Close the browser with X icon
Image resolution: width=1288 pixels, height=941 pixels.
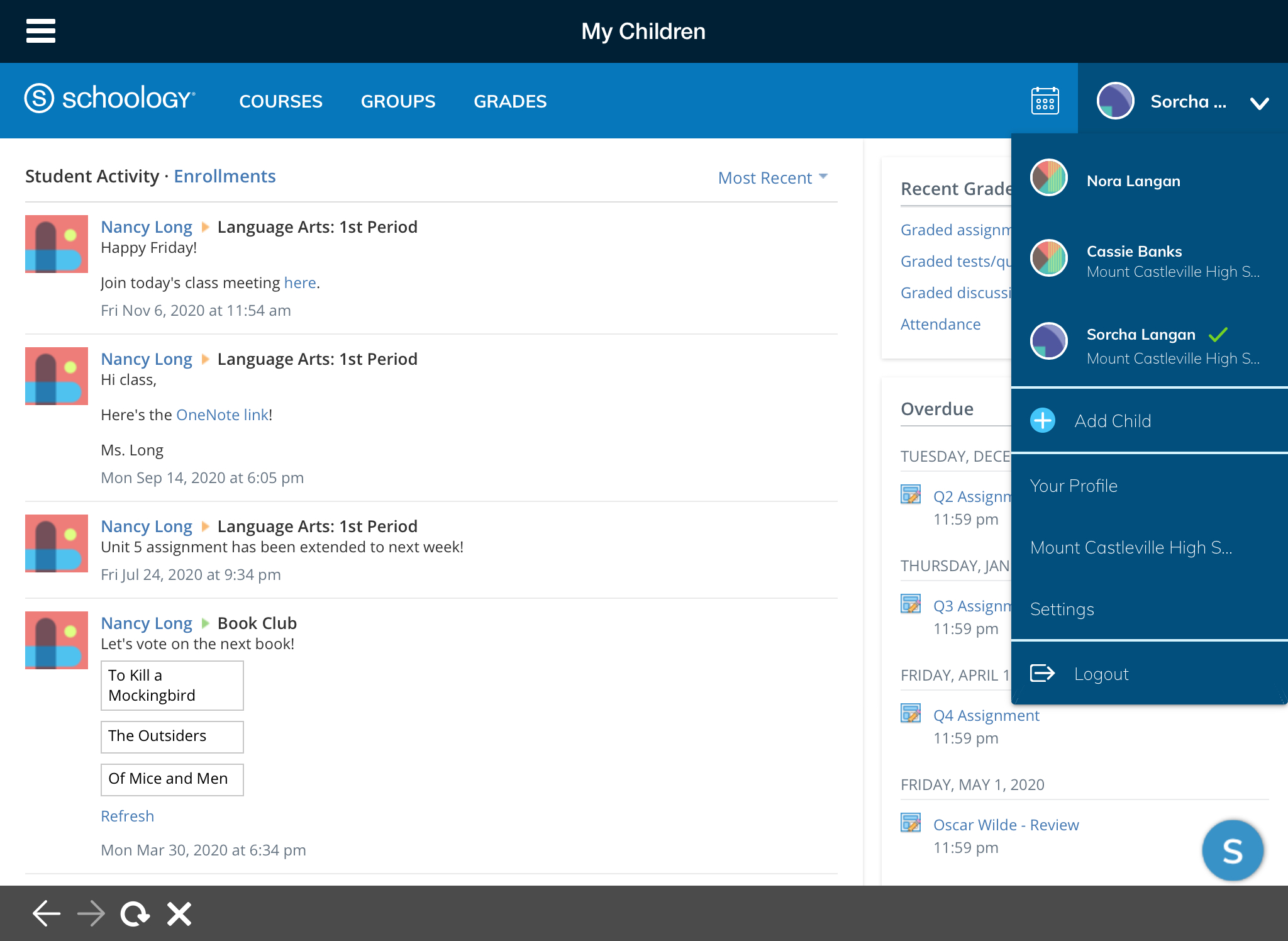[x=179, y=913]
